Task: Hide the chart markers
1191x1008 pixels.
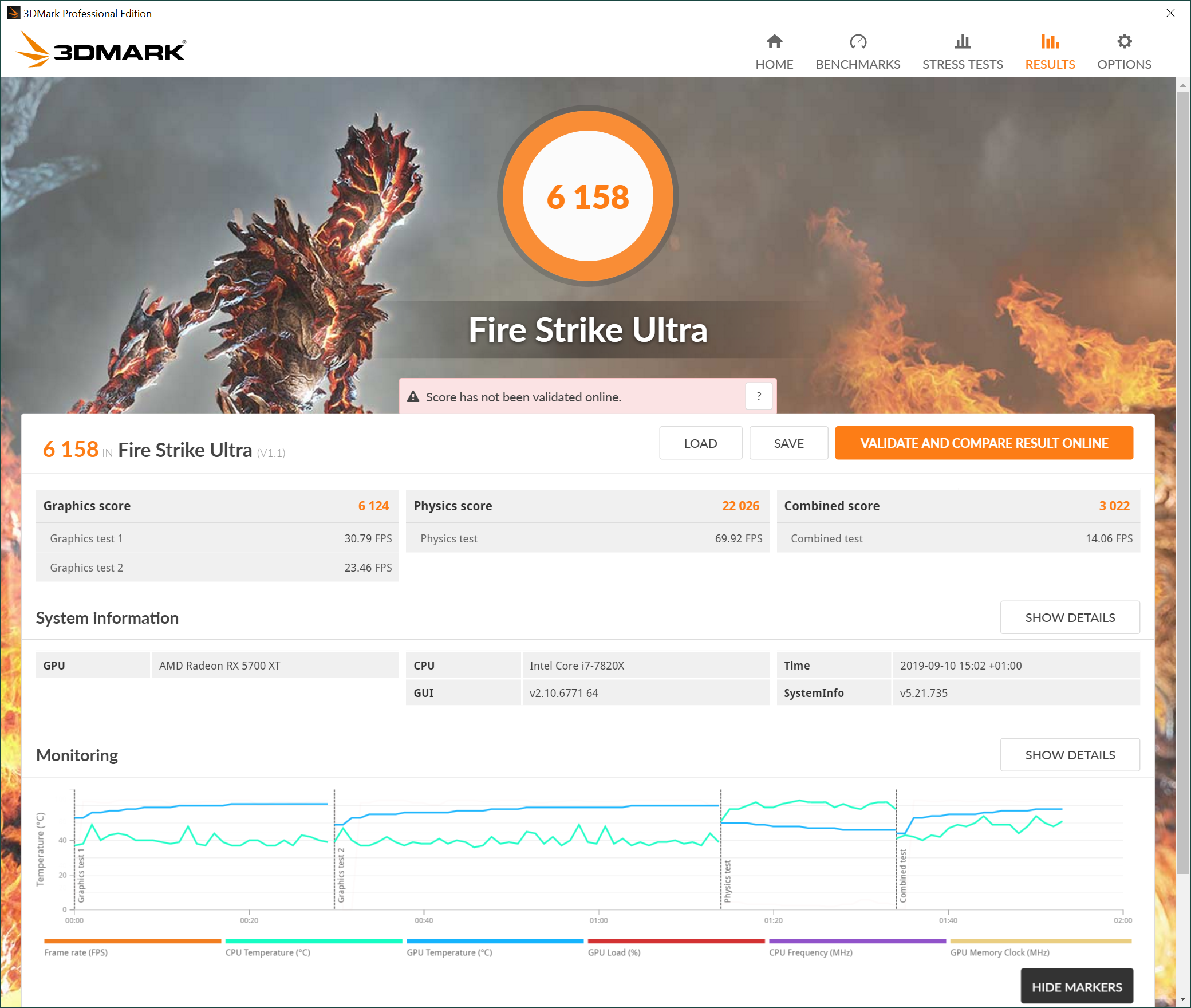Action: coord(1076,987)
